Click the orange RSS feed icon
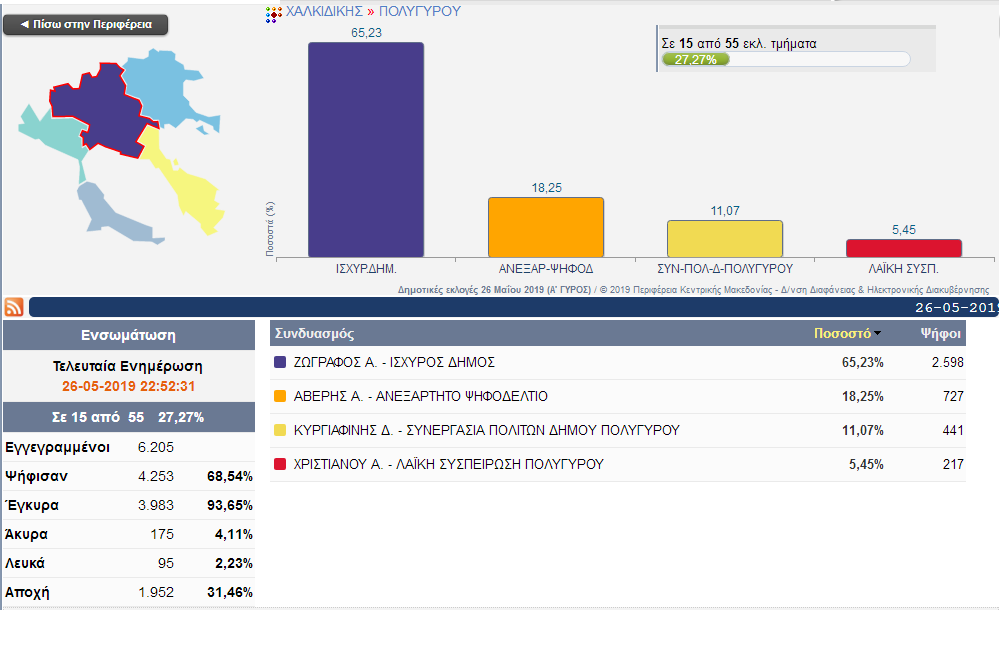Viewport: 1000px width, 653px height. (15, 307)
